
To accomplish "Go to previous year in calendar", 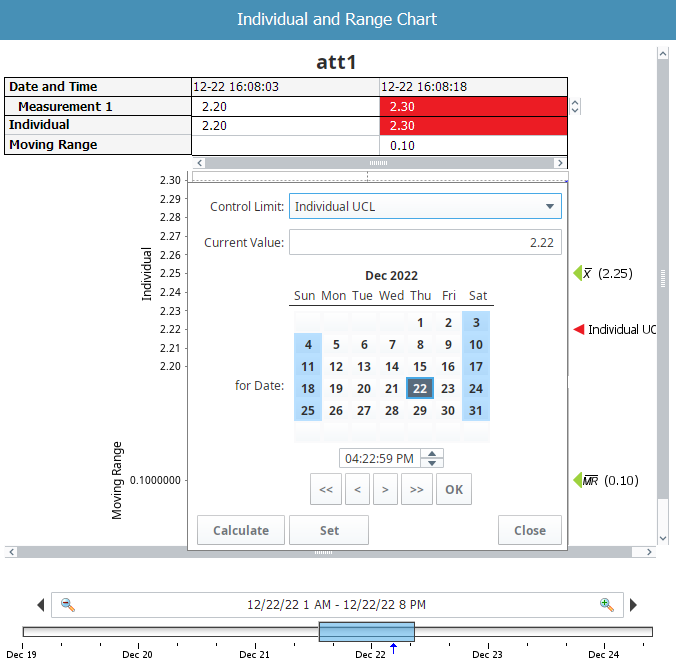I will pyautogui.click(x=325, y=490).
